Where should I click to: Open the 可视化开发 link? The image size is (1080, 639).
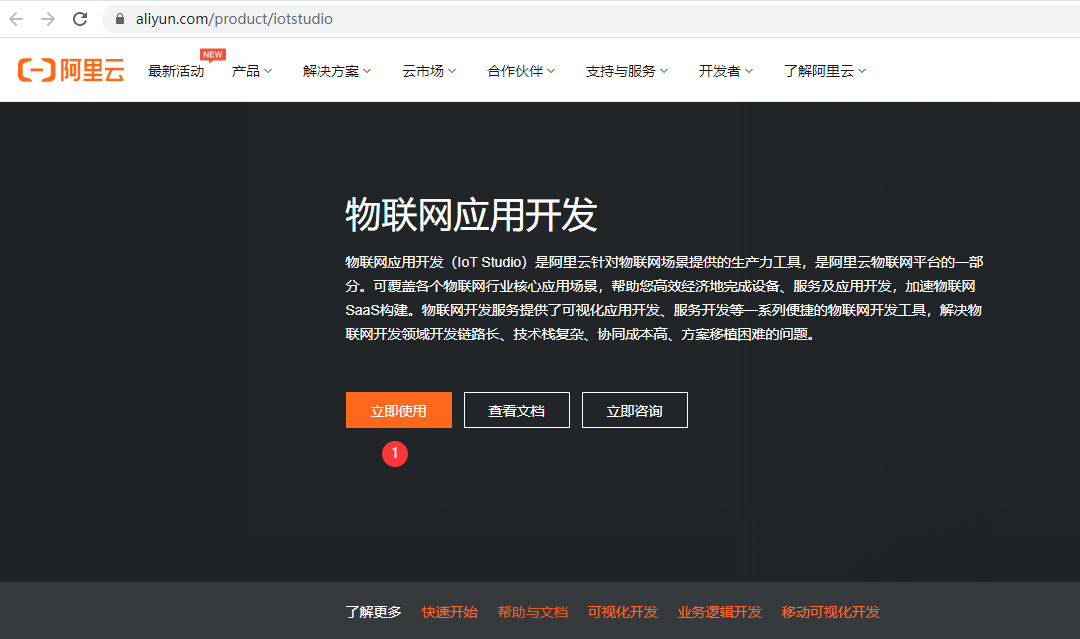623,612
